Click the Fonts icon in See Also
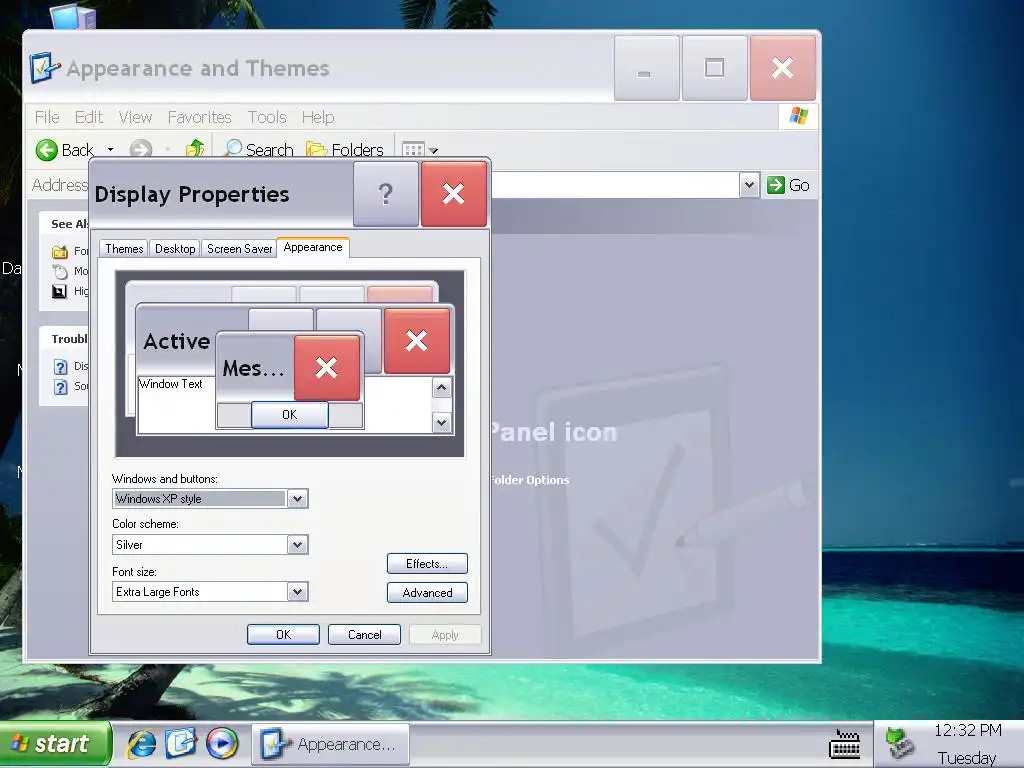This screenshot has width=1024, height=768. point(59,251)
